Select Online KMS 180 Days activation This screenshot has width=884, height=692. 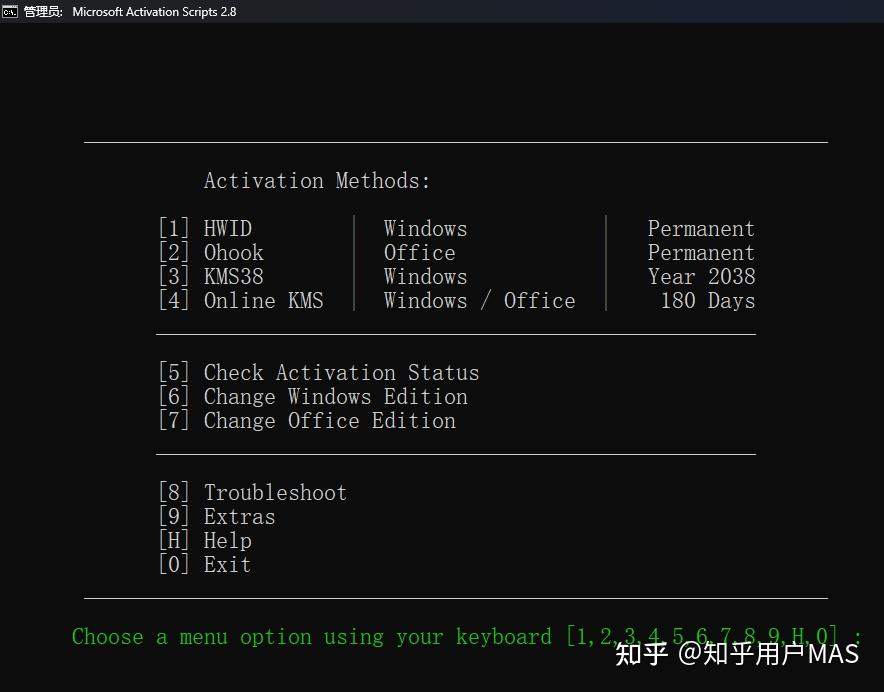pyautogui.click(x=263, y=300)
